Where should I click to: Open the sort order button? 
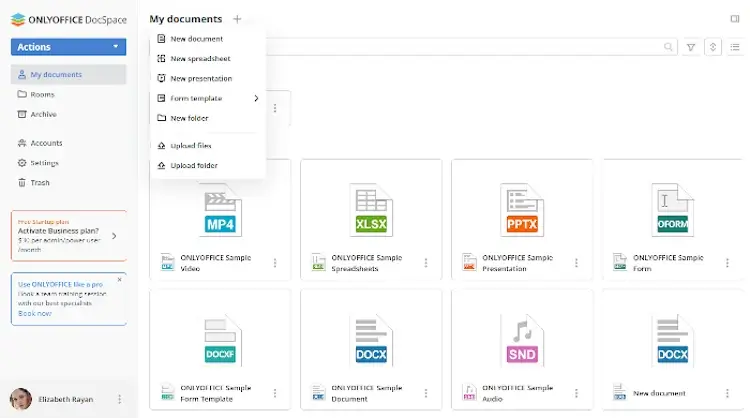coord(713,47)
